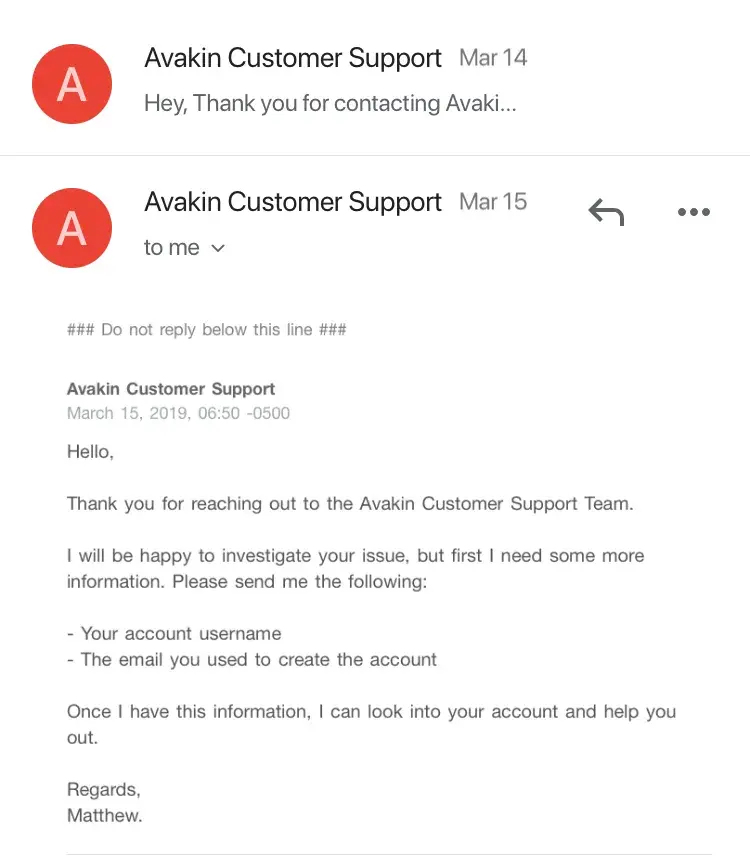Click the bold Avakin Customer Support name in the body
Screen dimensions: 750x861
(x=171, y=389)
